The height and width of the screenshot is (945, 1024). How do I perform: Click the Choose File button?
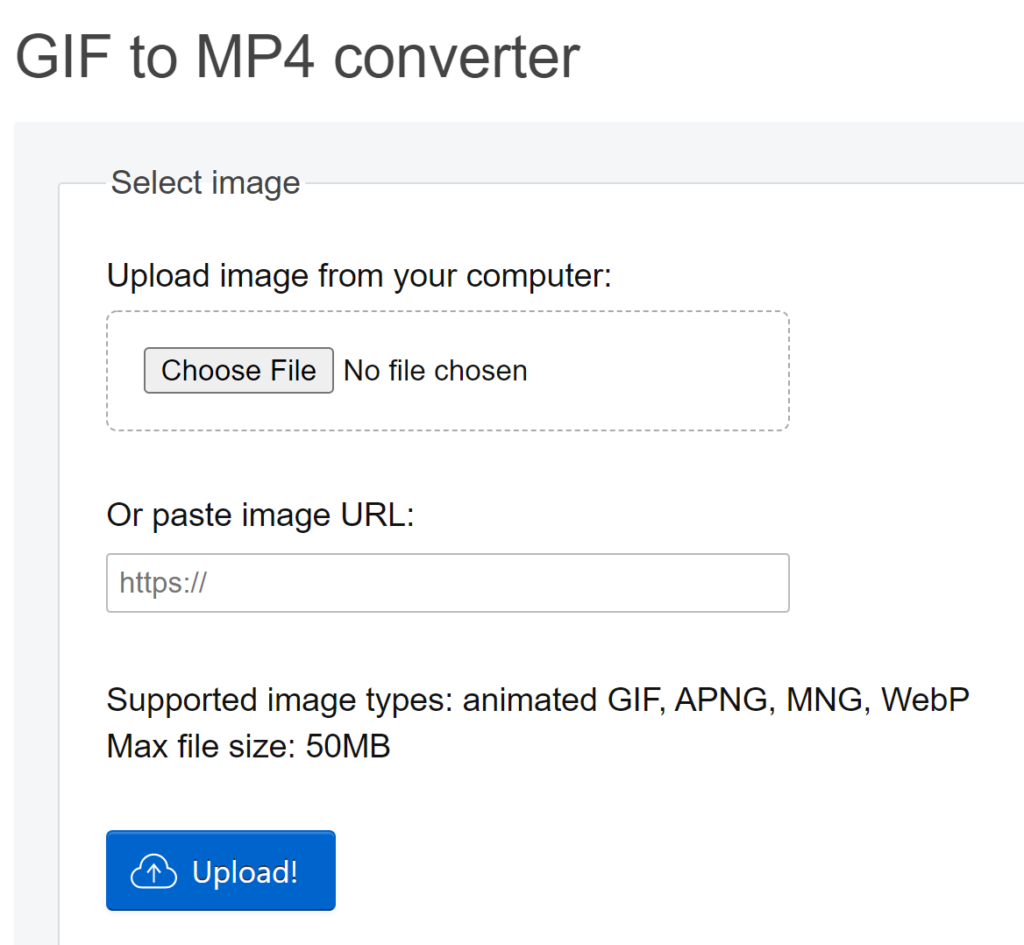point(238,370)
